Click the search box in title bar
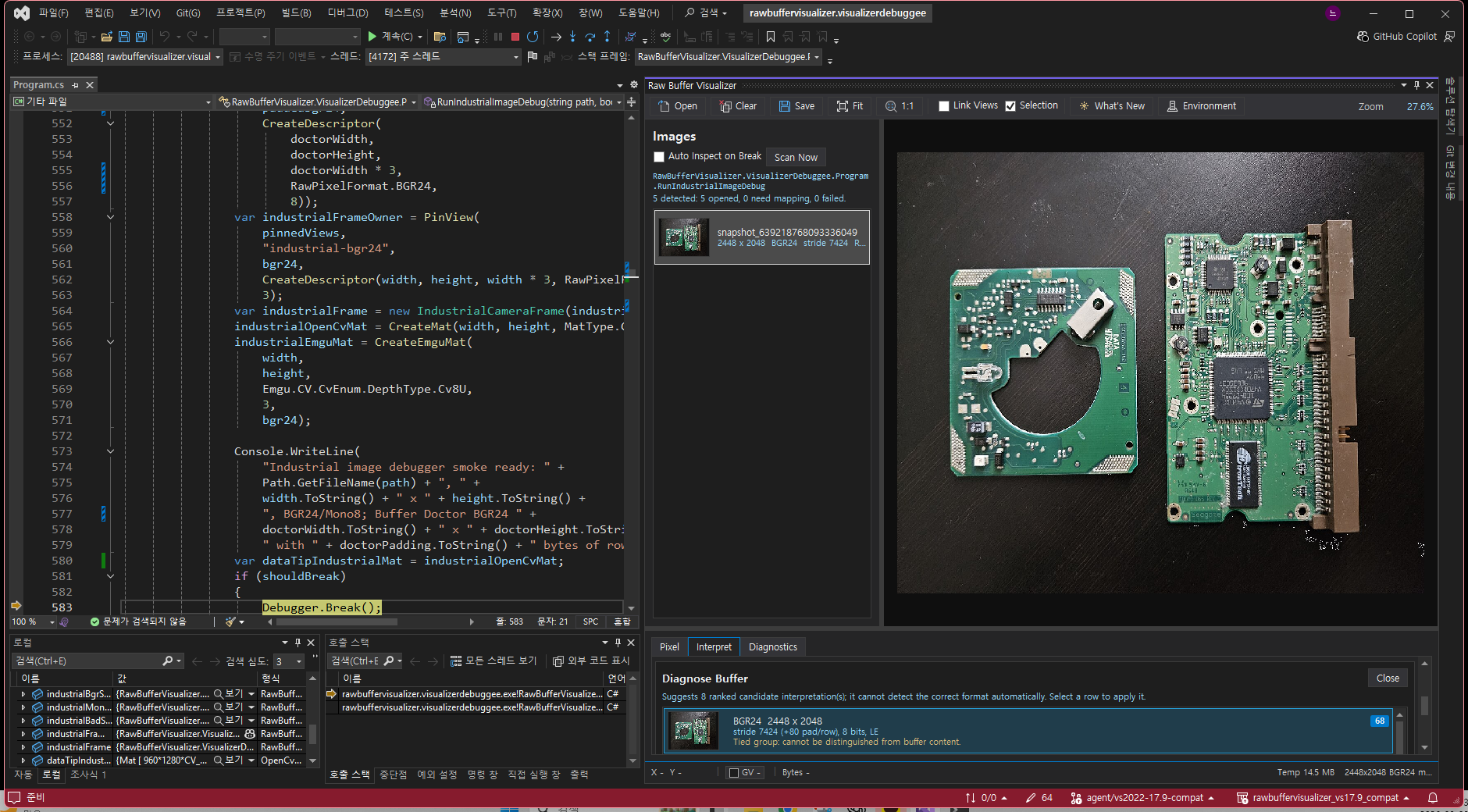 (x=707, y=13)
